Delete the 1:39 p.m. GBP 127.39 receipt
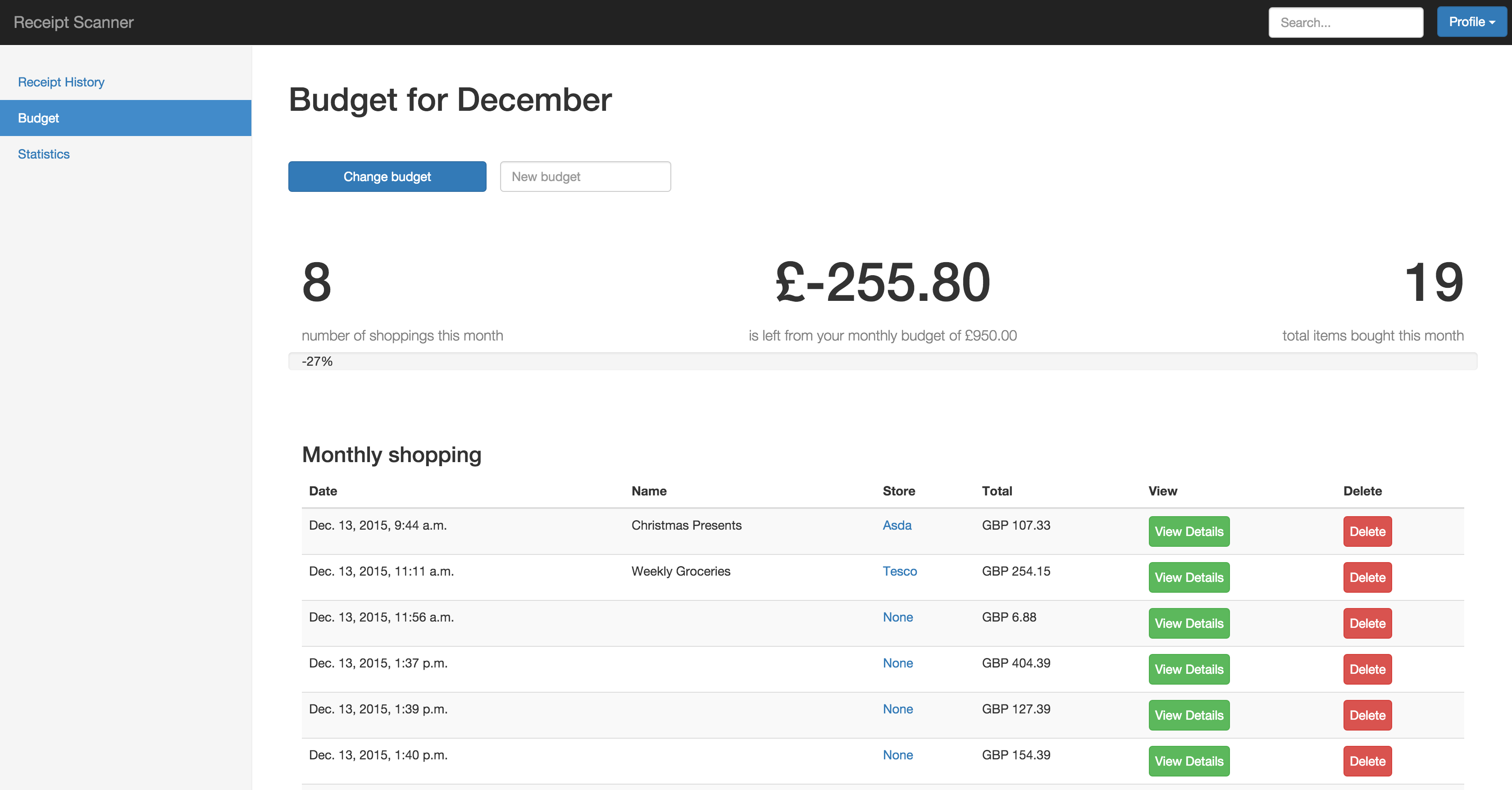 pos(1366,716)
